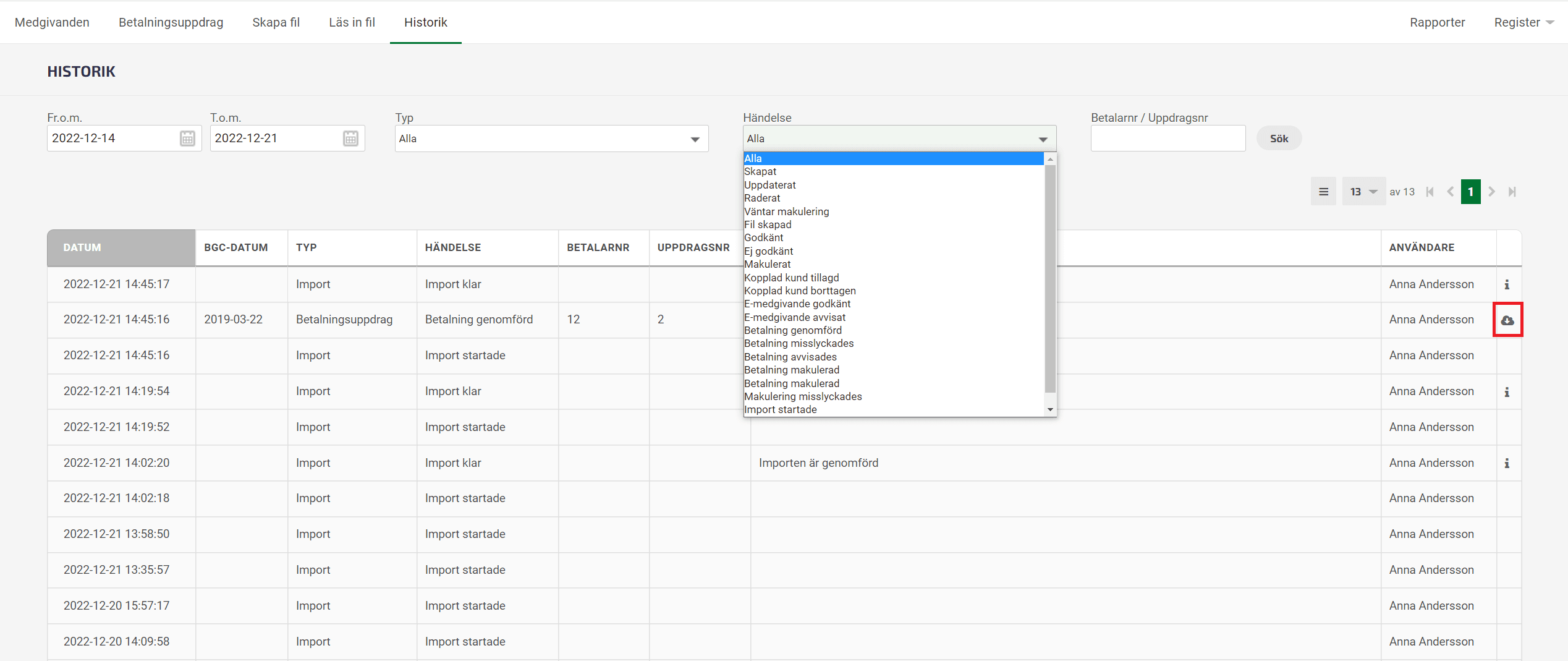Go to previous page arrow
1568x661 pixels.
tap(1450, 192)
